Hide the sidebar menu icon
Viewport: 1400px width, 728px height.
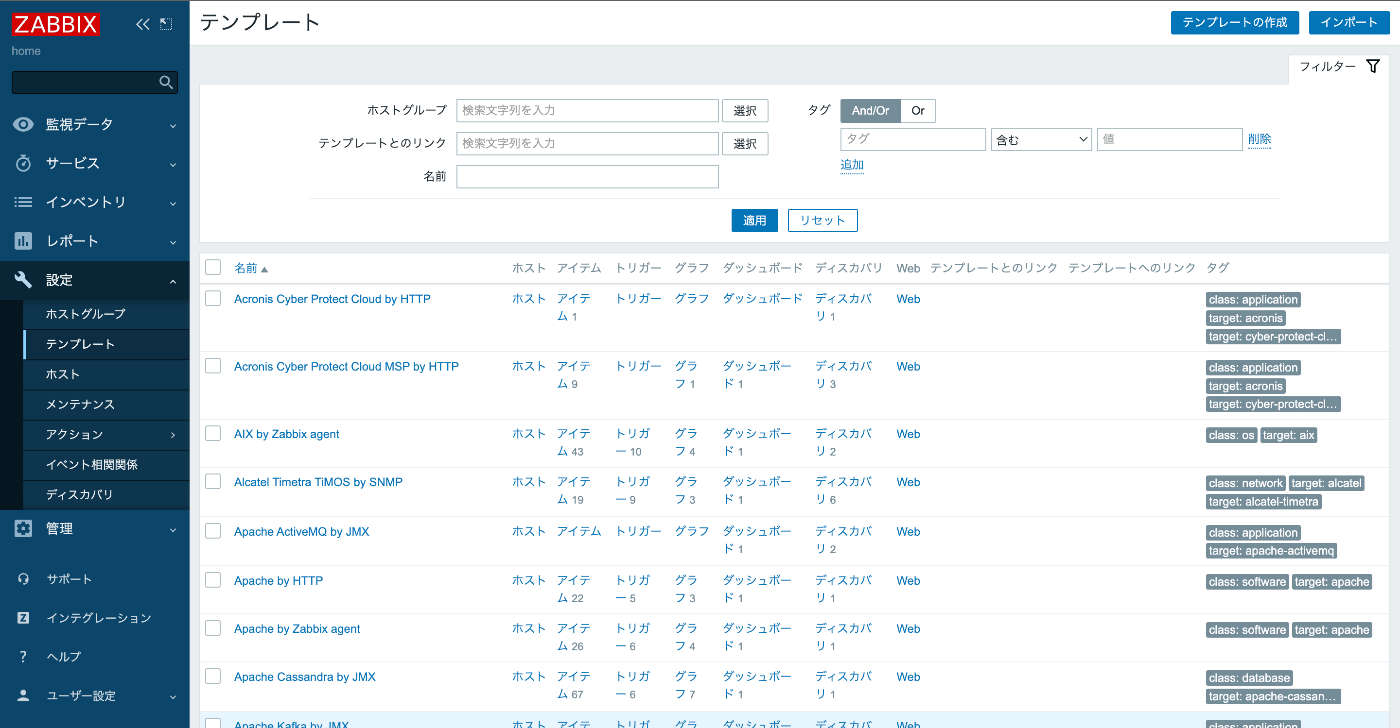pyautogui.click(x=167, y=24)
